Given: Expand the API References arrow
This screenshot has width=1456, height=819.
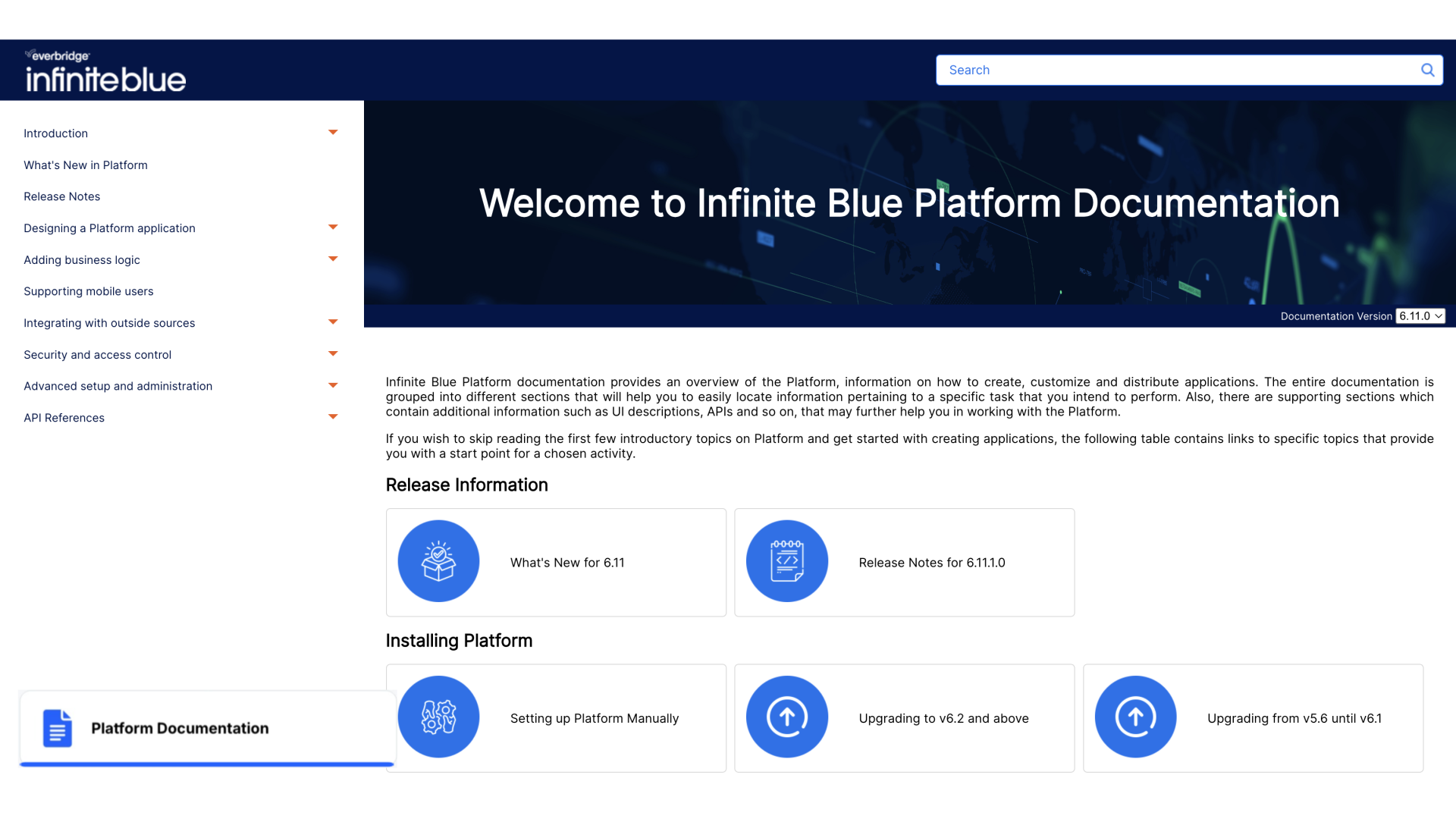Looking at the screenshot, I should (x=333, y=417).
